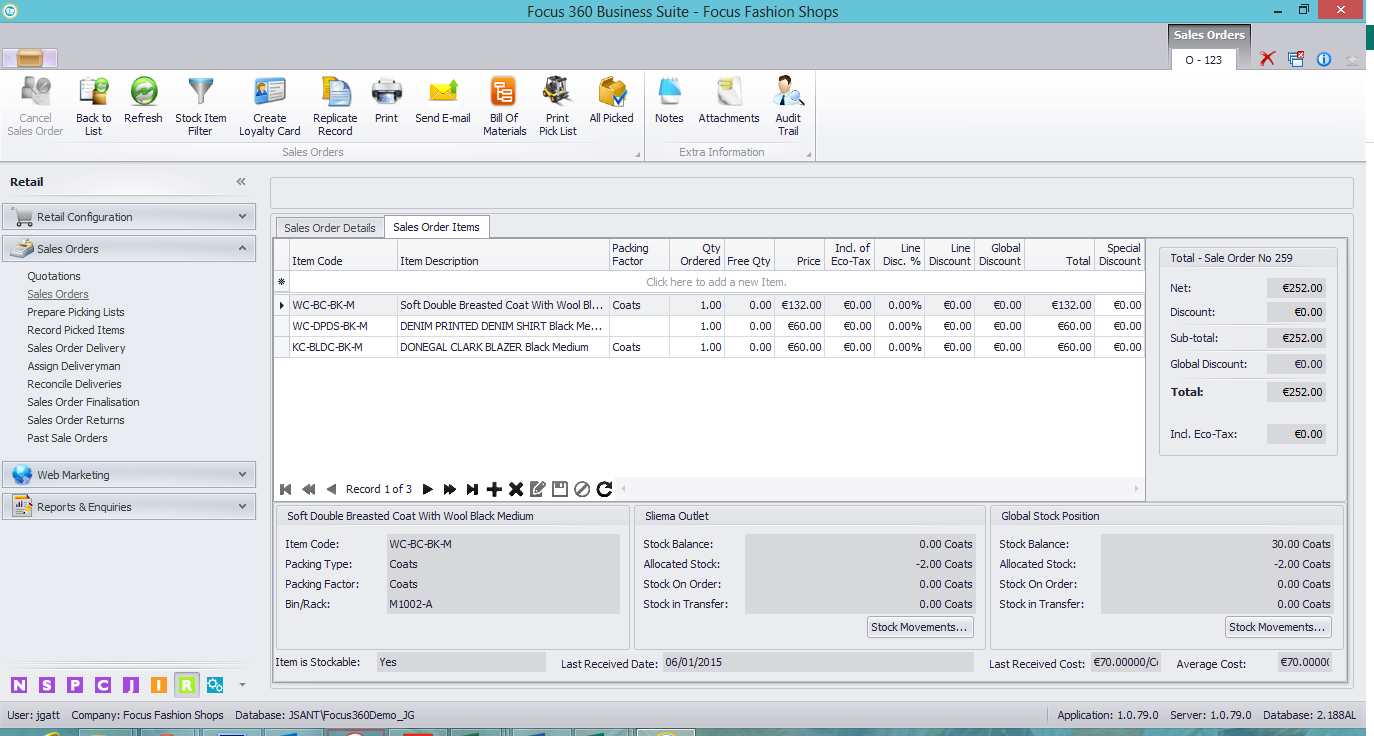Go to next record arrow
Screen dimensions: 1374x736
(x=428, y=489)
